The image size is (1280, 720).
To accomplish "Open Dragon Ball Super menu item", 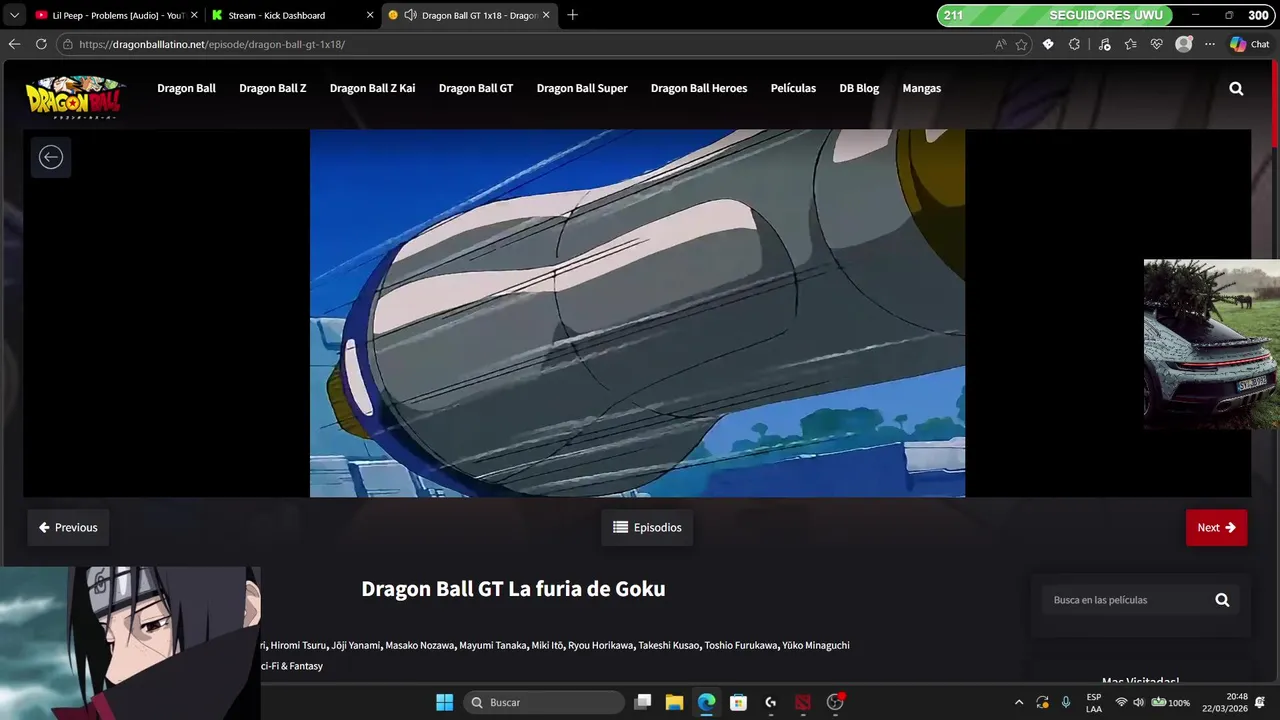I will pyautogui.click(x=582, y=88).
